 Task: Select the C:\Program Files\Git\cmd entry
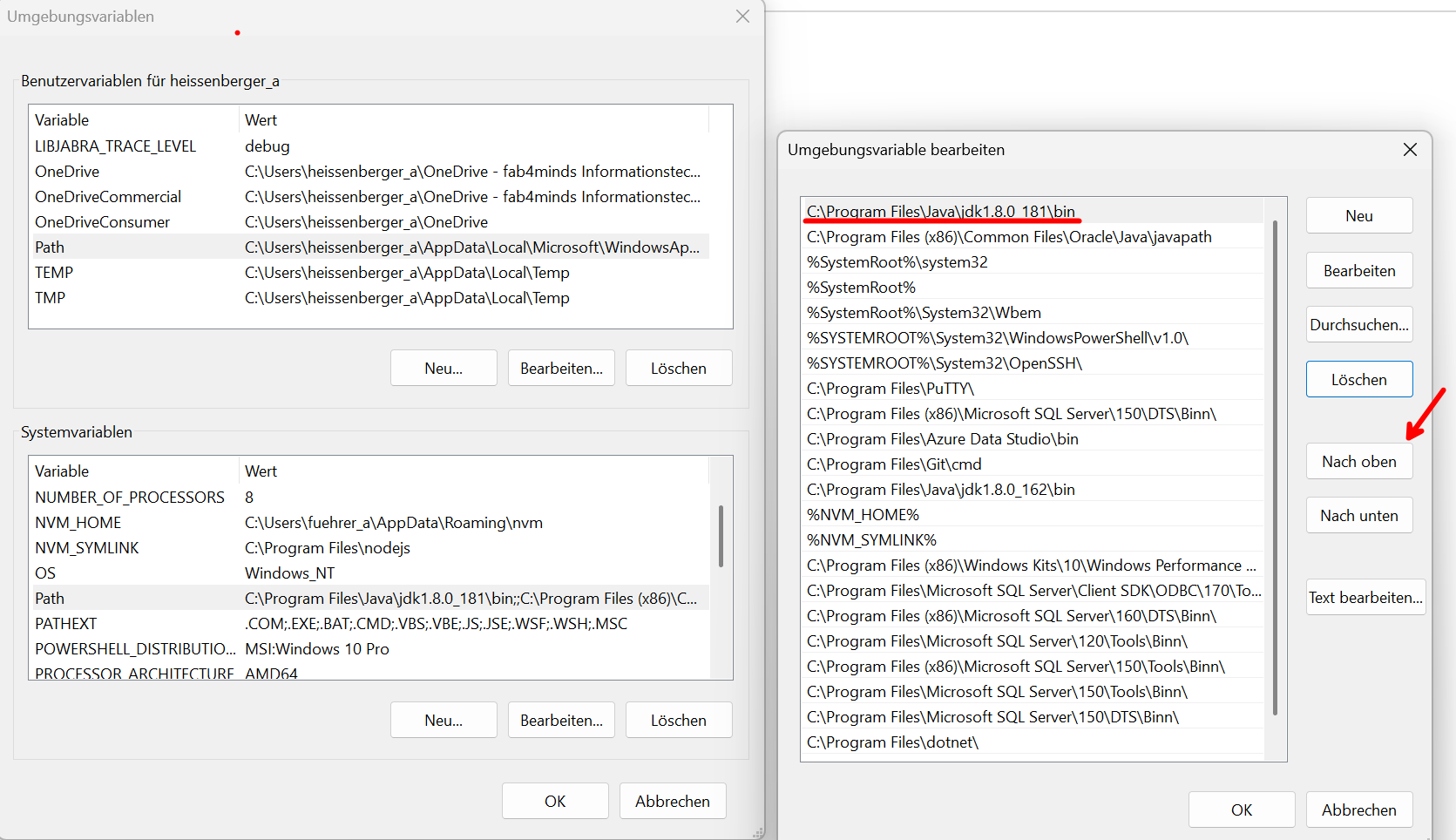[x=894, y=464]
